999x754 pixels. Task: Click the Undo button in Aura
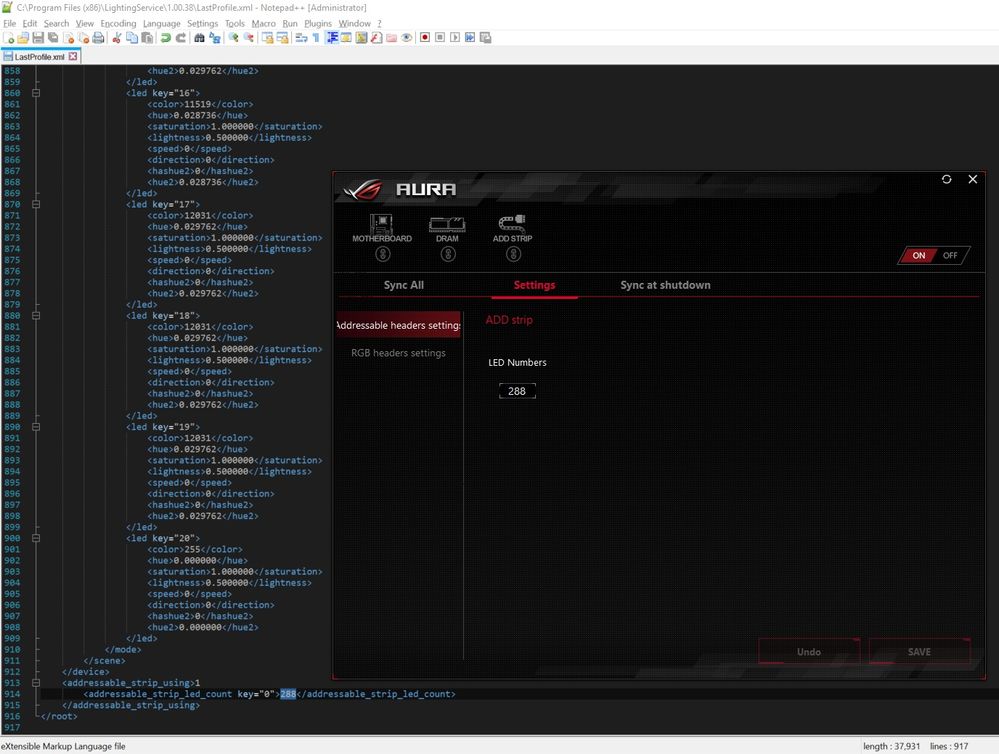pyautogui.click(x=809, y=651)
